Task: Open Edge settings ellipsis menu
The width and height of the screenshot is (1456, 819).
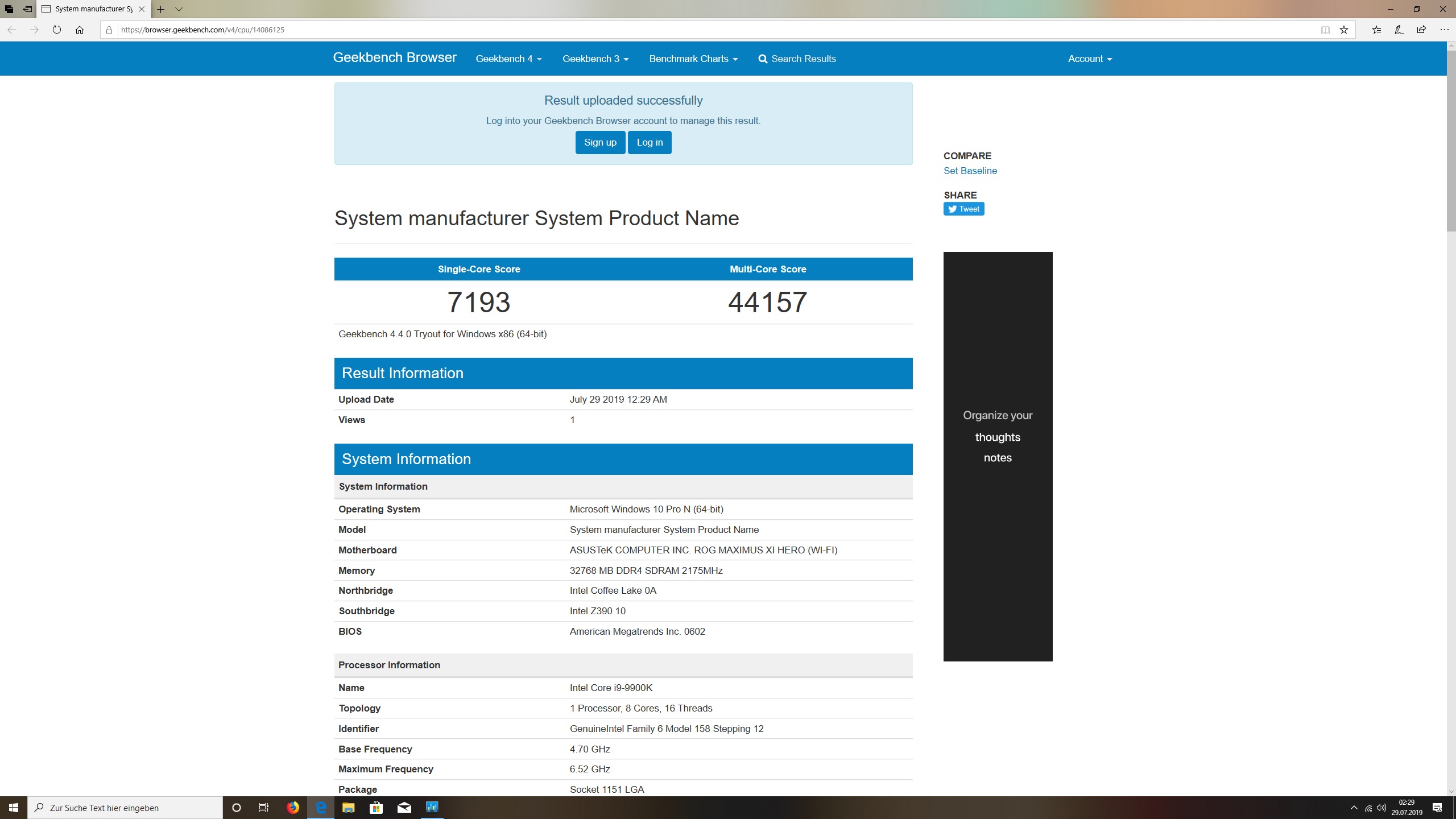Action: pos(1444,30)
